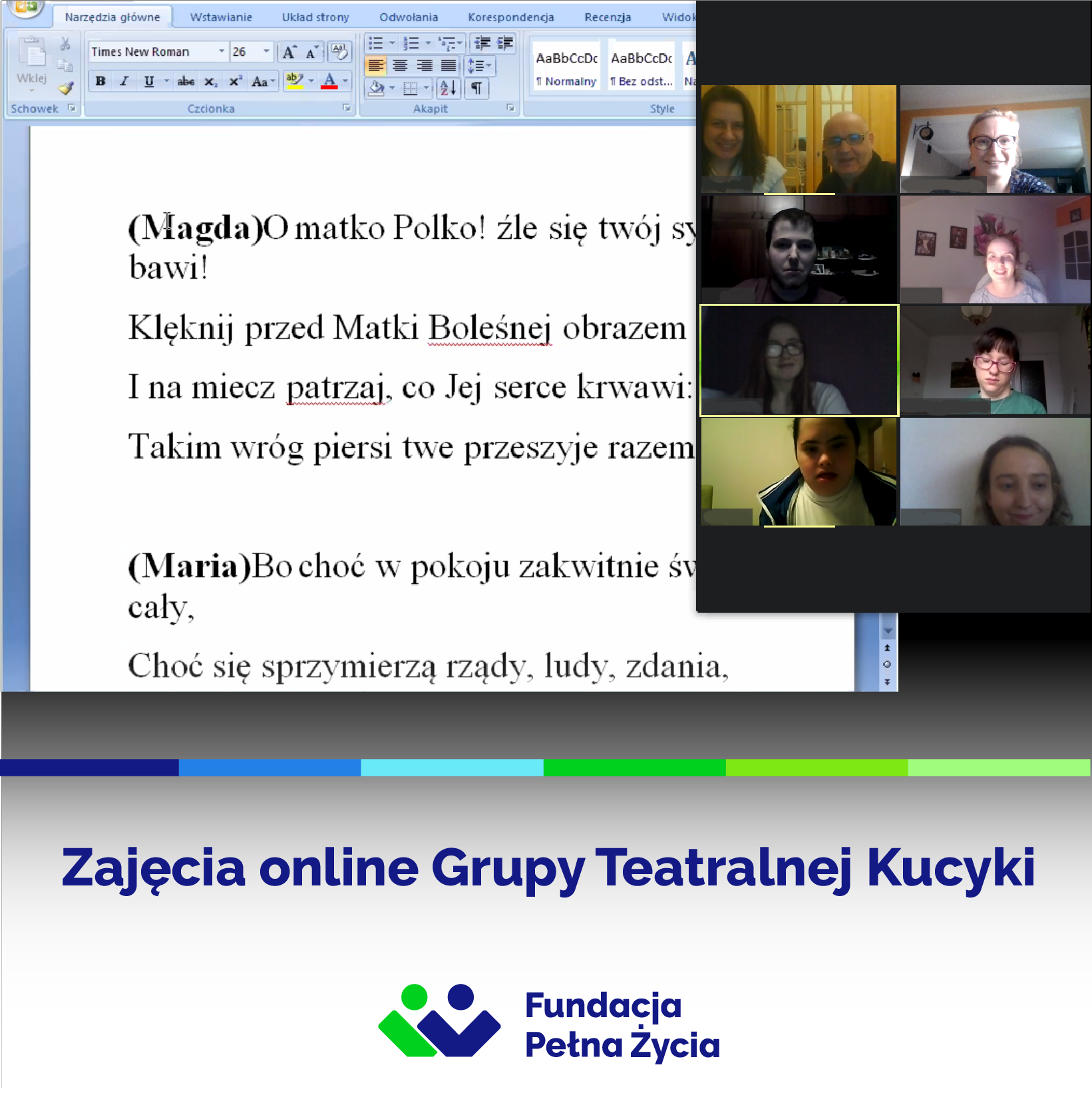Apply the red font color swatch

[329, 82]
